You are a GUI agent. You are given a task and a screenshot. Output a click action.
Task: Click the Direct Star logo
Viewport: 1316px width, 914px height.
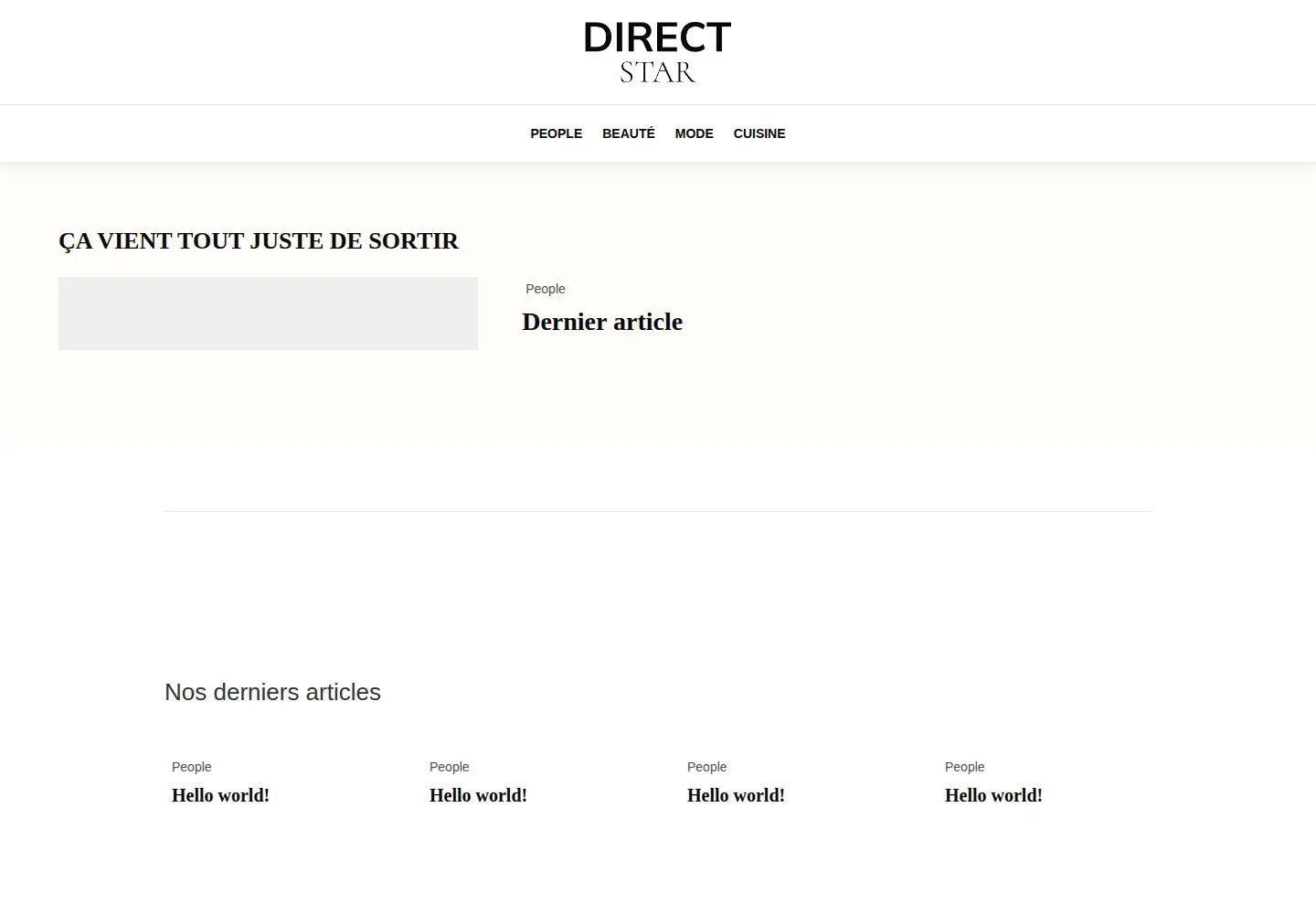[658, 53]
